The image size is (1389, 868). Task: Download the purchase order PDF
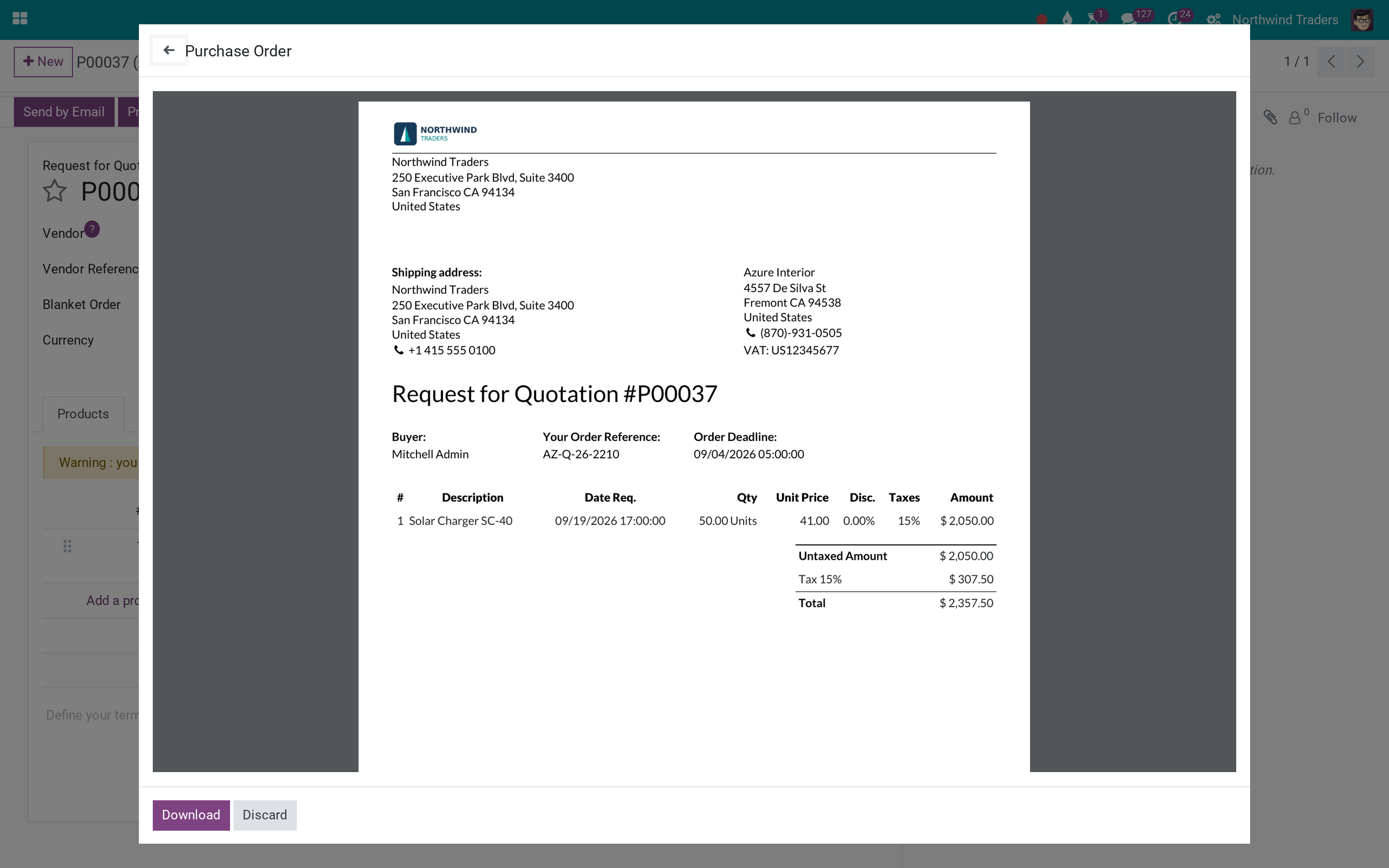191,815
